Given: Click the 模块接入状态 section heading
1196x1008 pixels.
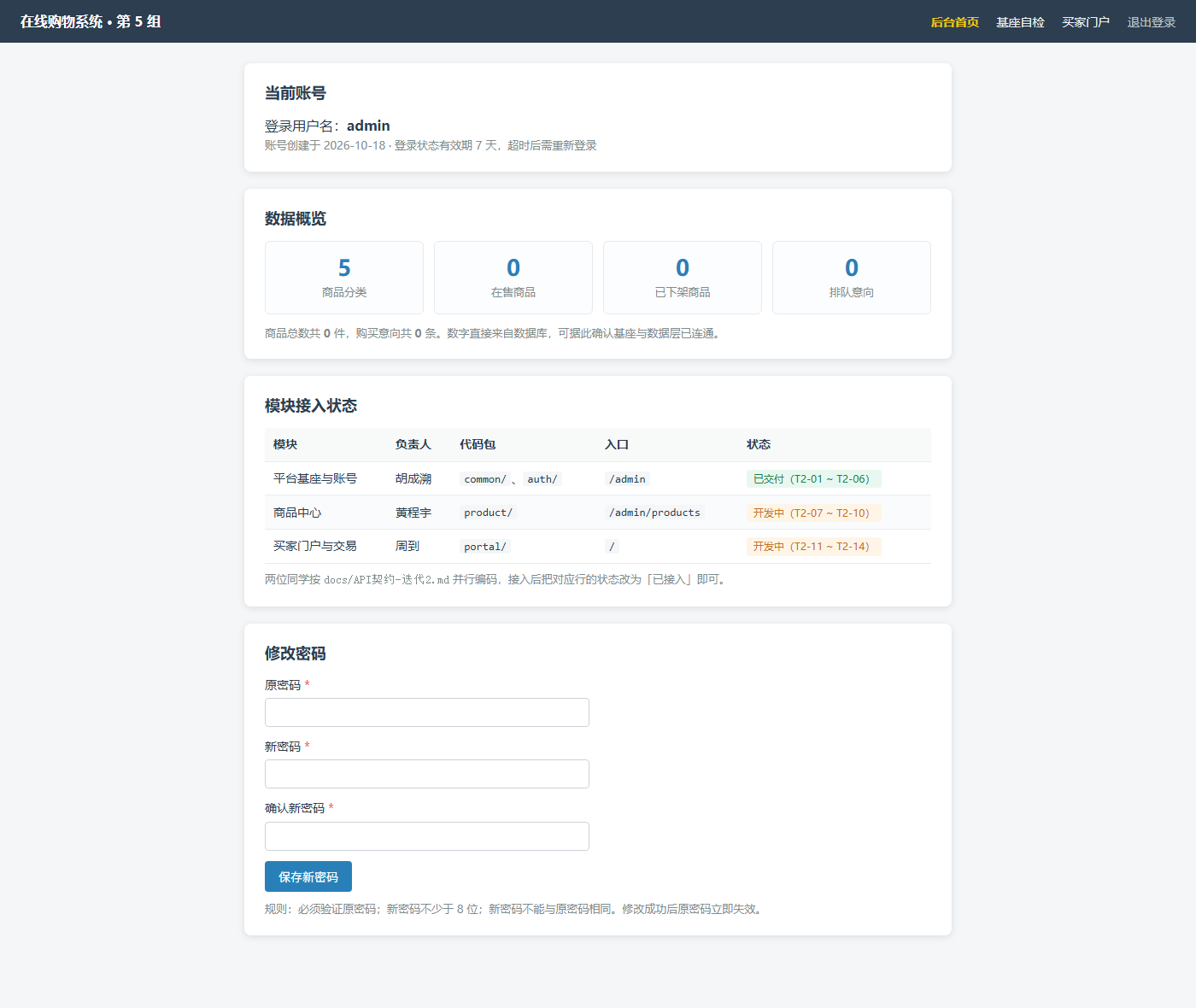Looking at the screenshot, I should (x=311, y=406).
